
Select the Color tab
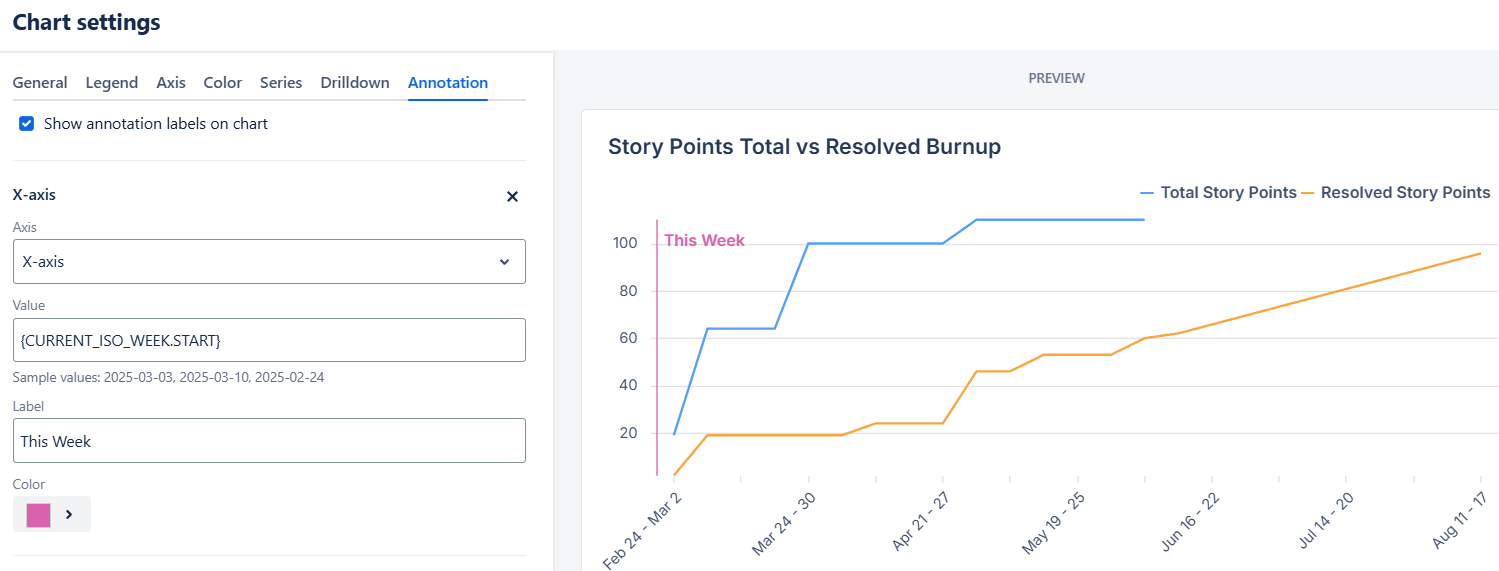pyautogui.click(x=223, y=83)
